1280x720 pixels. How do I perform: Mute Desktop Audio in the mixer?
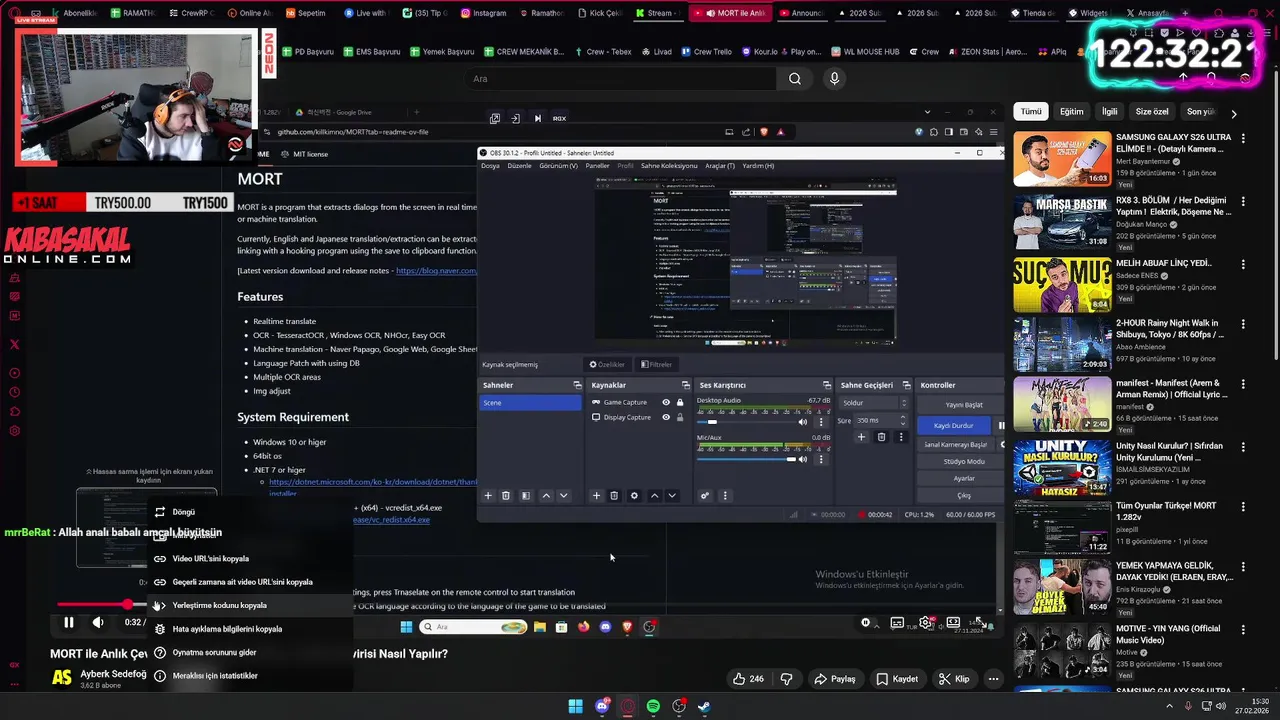pos(802,422)
